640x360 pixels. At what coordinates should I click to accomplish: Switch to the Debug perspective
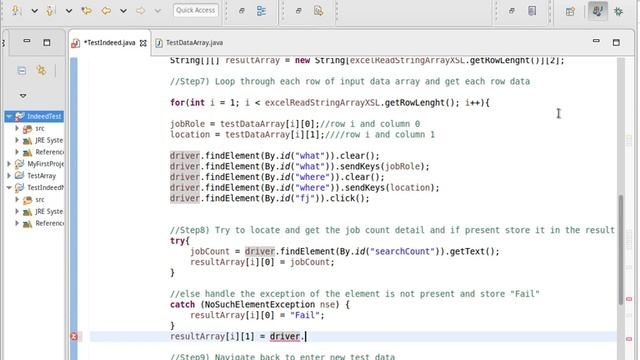pyautogui.click(x=618, y=11)
